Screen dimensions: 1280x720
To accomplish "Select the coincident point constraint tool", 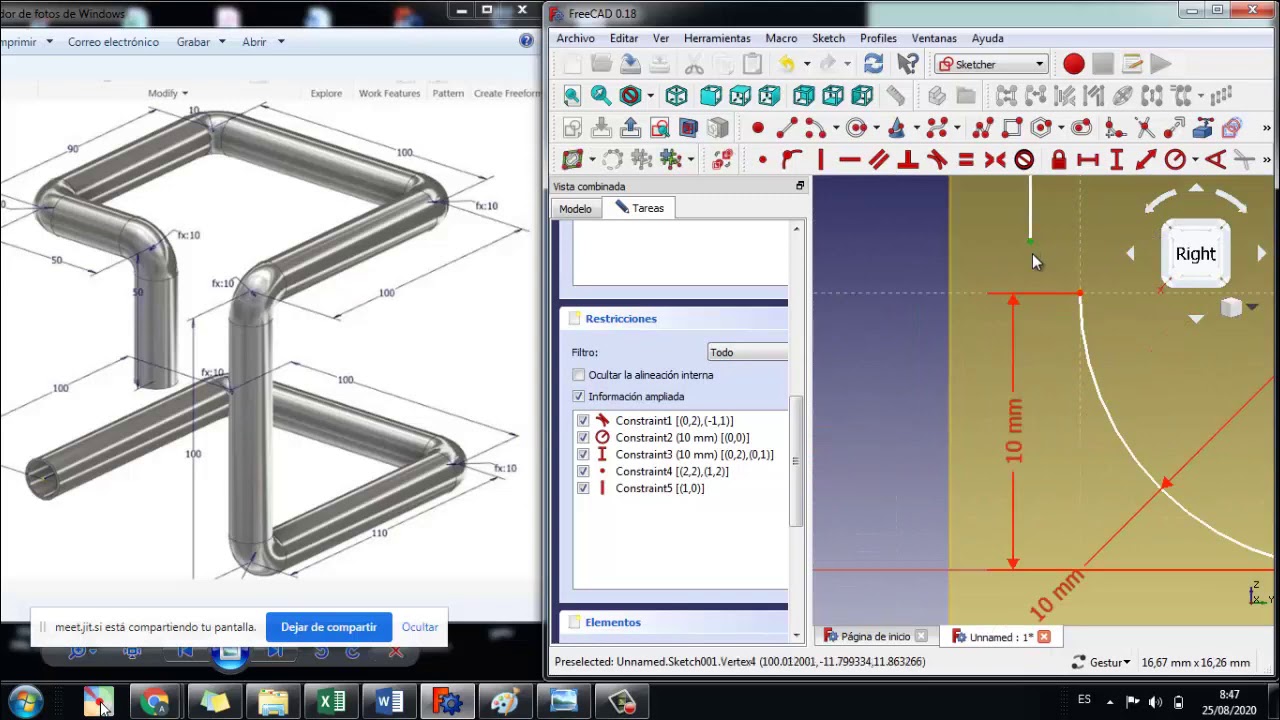I will point(762,160).
